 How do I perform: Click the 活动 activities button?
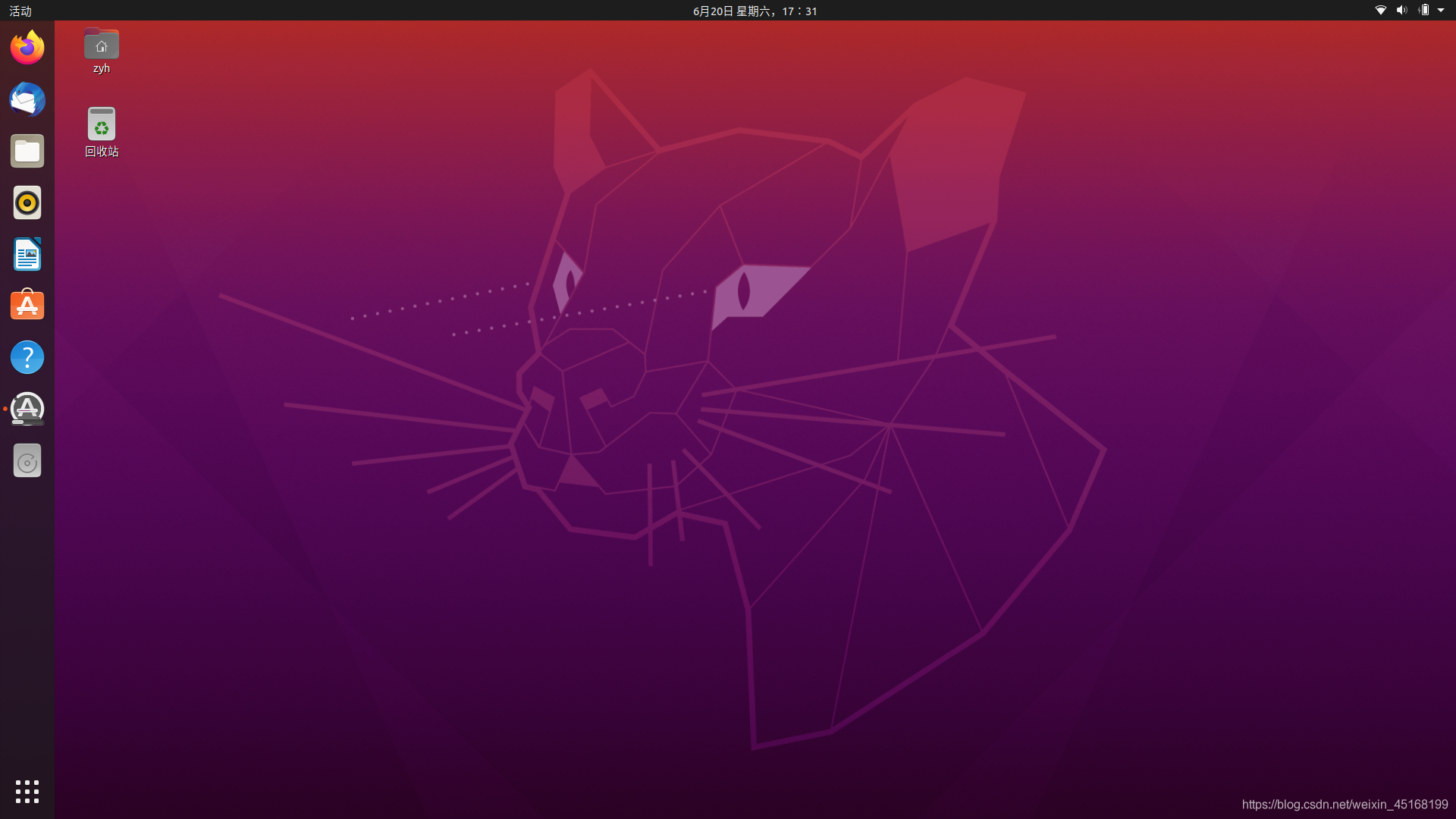(x=20, y=11)
